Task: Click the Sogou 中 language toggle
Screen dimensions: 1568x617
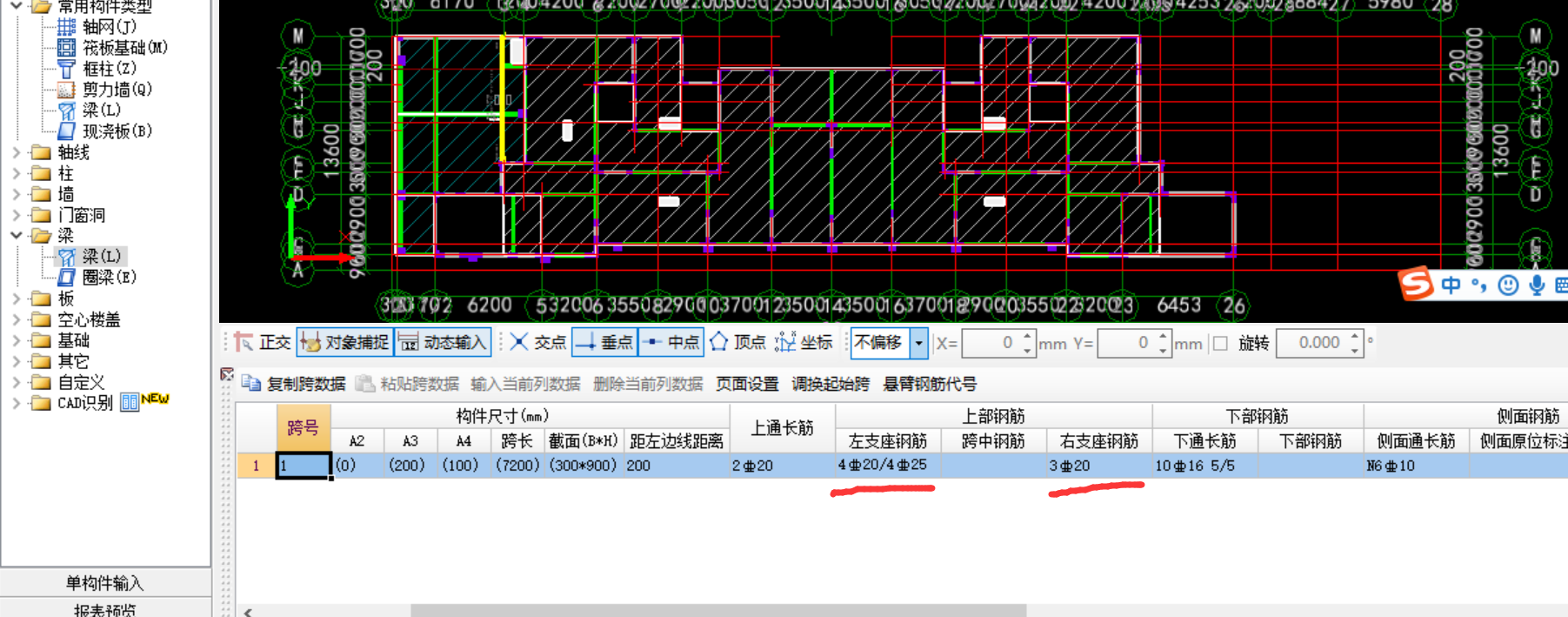Action: click(1451, 285)
